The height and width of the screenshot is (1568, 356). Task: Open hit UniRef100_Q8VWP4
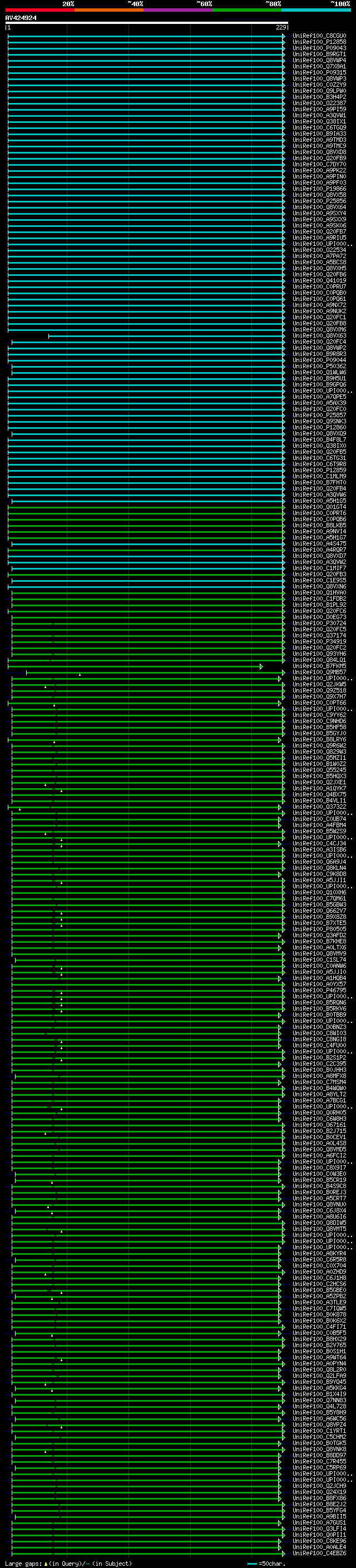[319, 60]
